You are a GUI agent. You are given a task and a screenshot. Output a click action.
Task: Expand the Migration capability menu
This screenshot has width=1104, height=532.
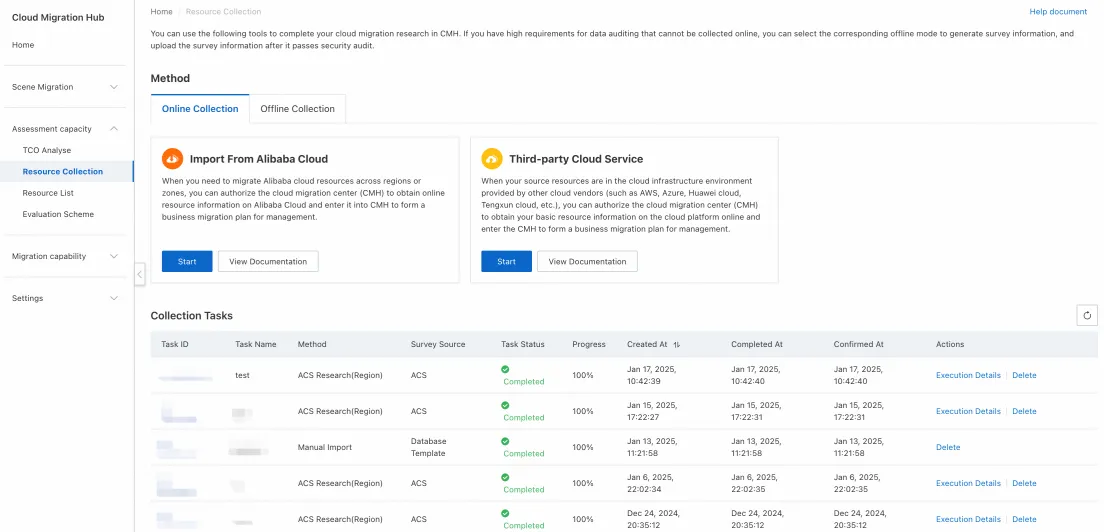(114, 256)
